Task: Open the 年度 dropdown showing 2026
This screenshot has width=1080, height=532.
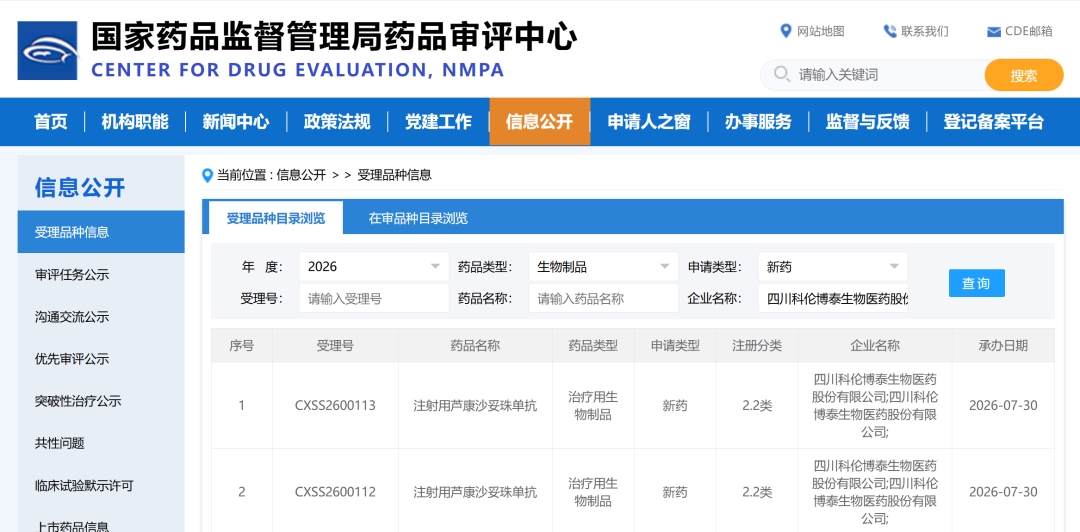Action: [374, 267]
